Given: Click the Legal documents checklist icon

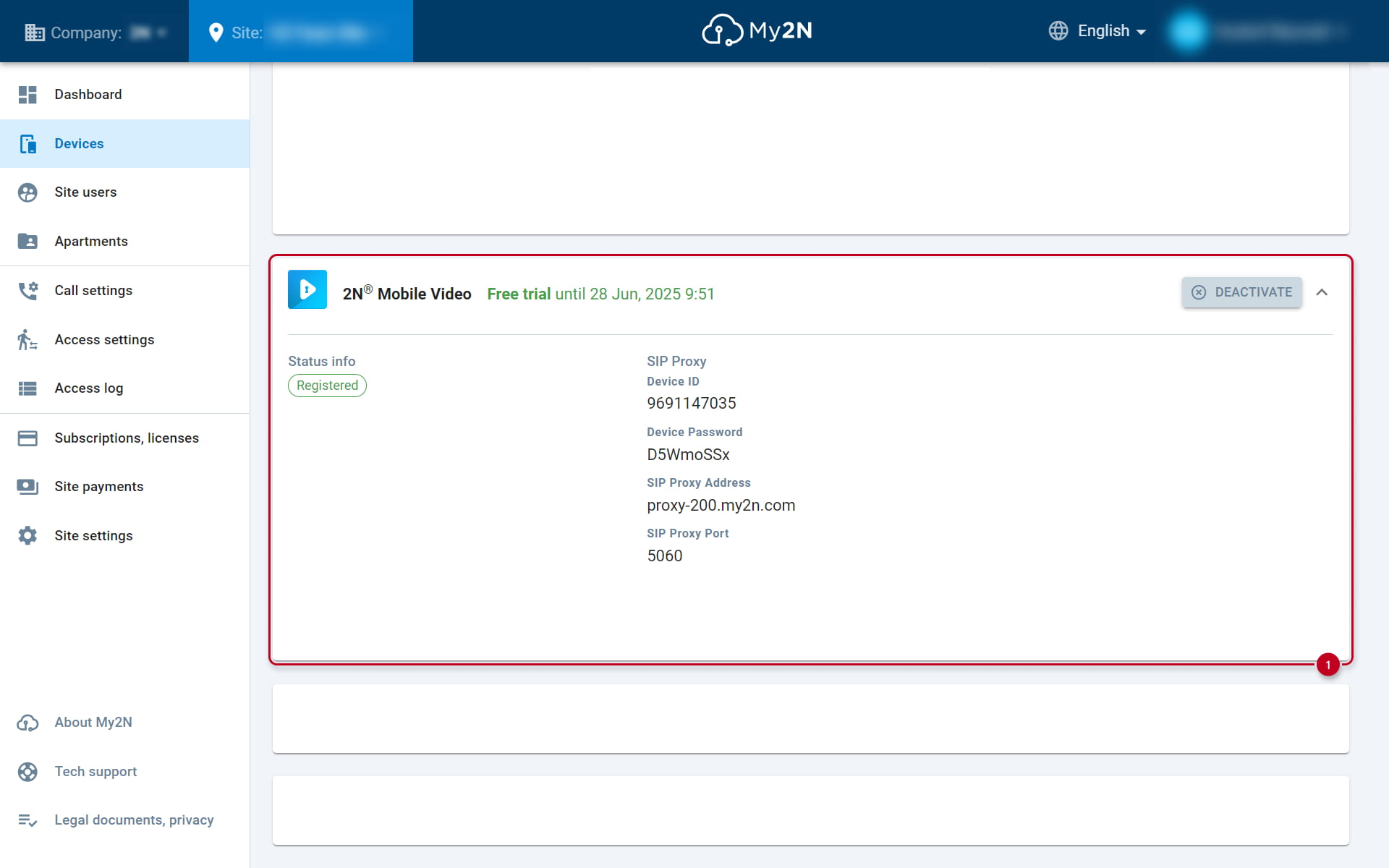Looking at the screenshot, I should pyautogui.click(x=27, y=820).
